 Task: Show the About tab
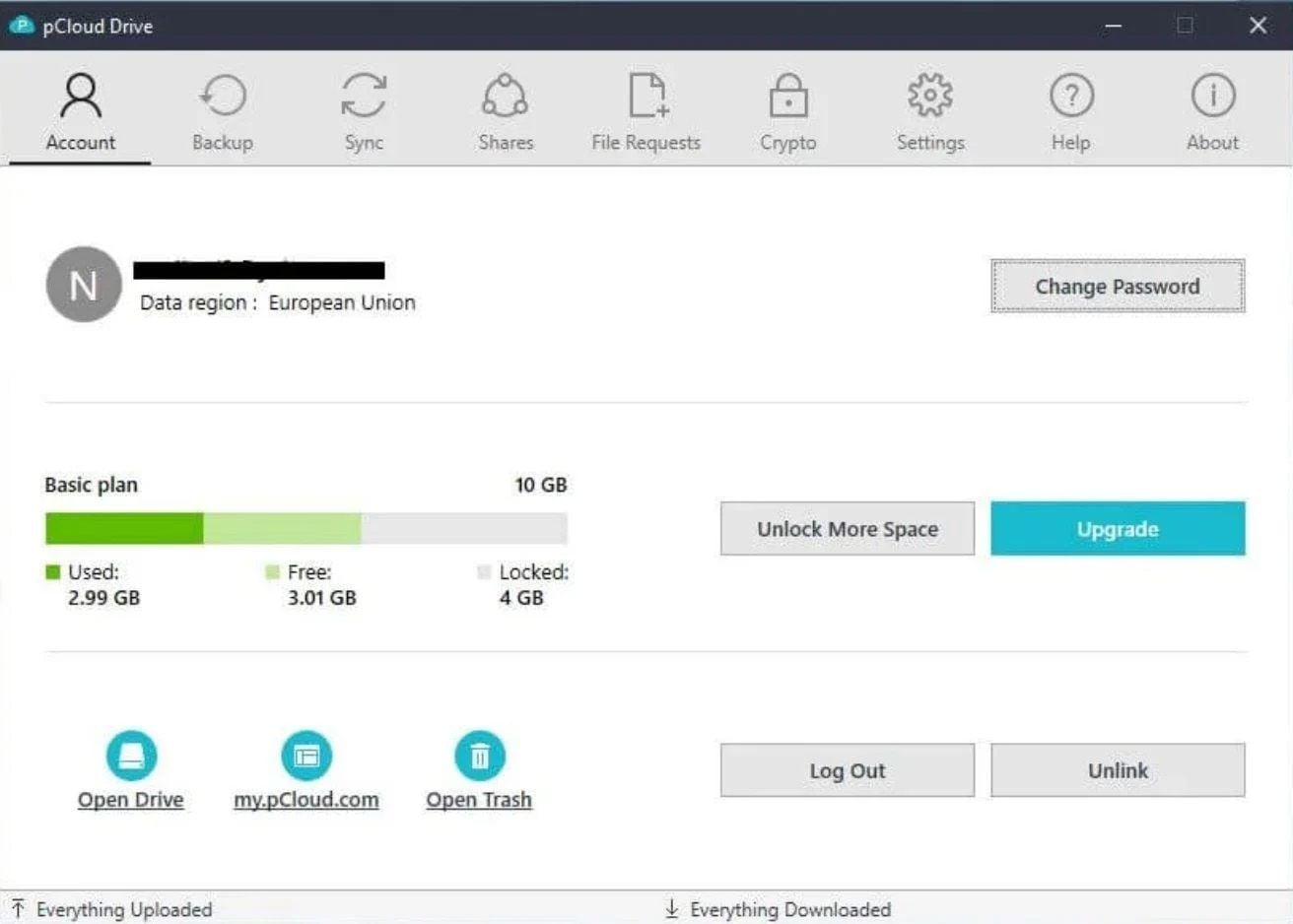coord(1212,111)
